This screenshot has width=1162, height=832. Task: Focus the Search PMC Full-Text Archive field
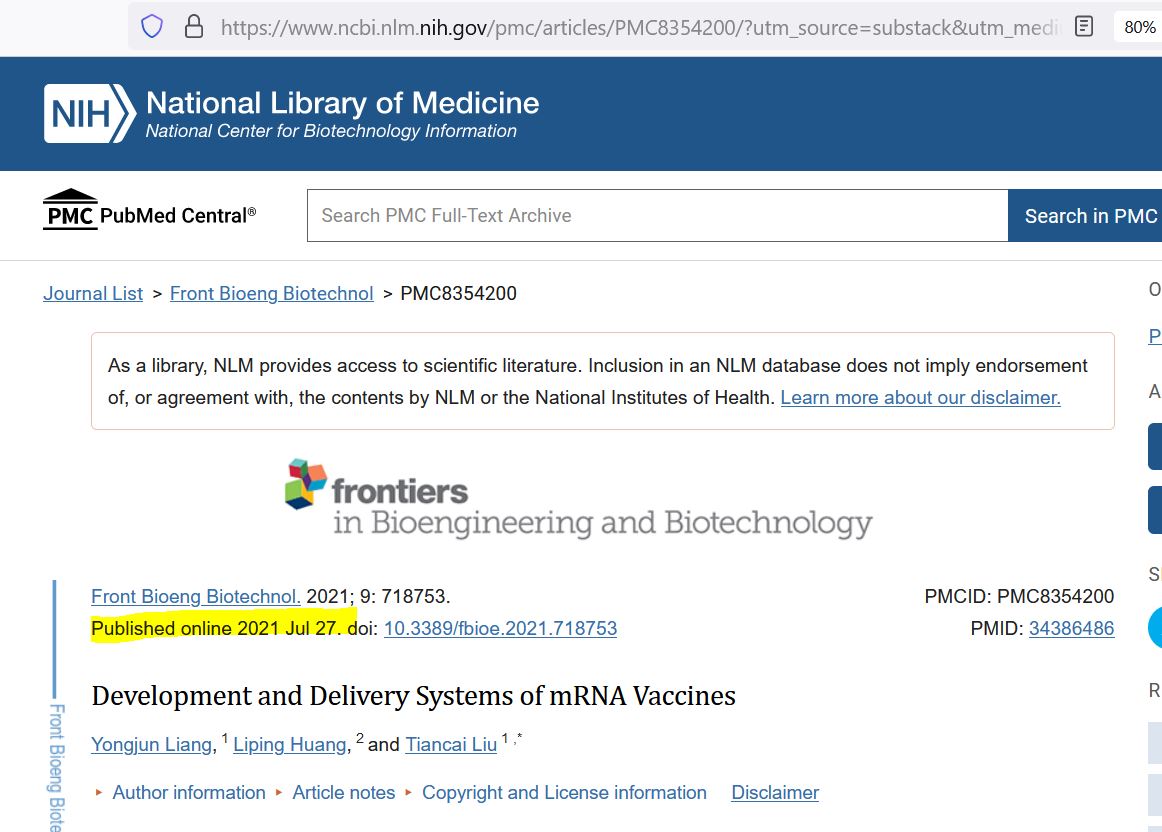[657, 216]
